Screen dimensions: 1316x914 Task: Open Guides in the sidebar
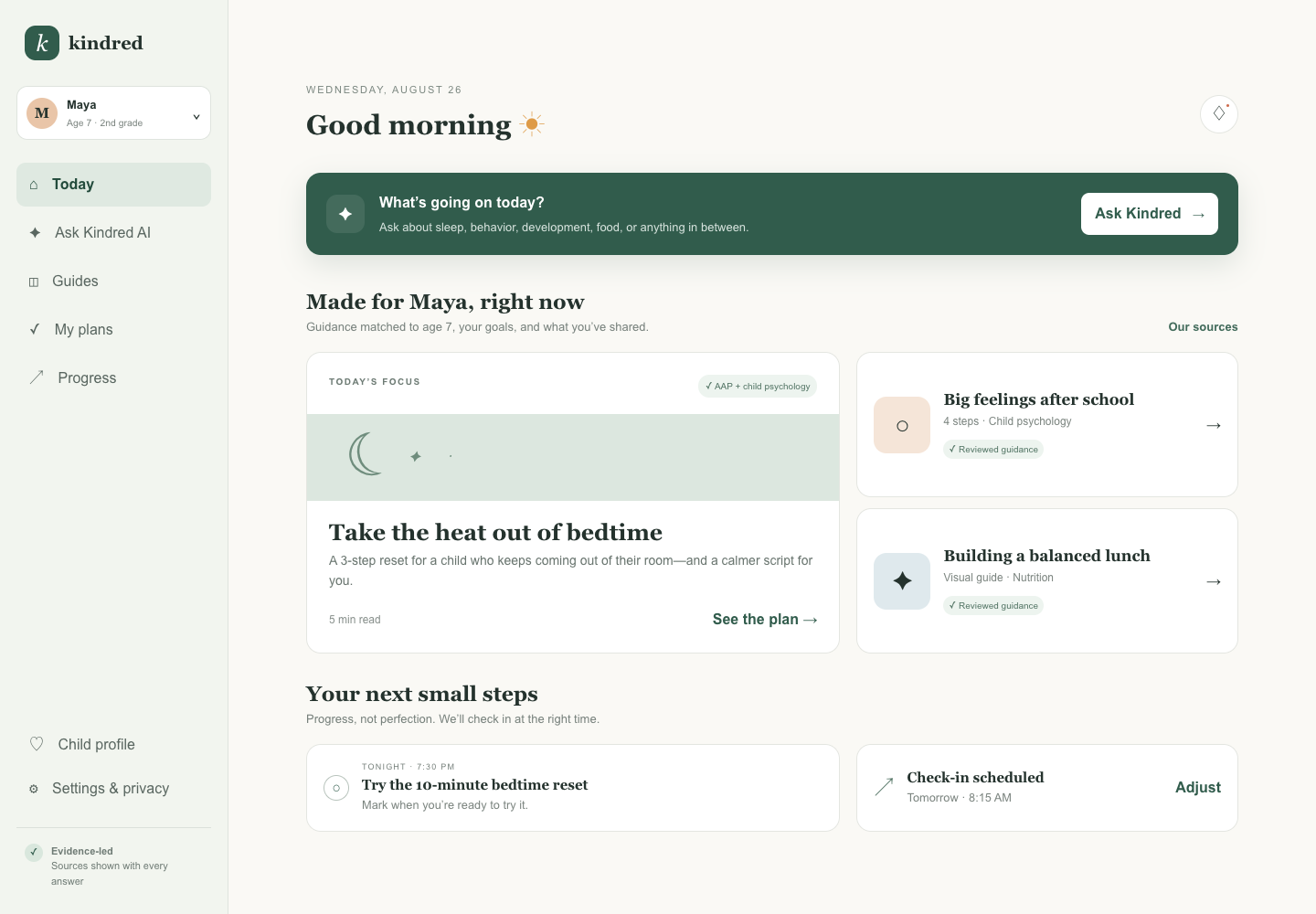tap(113, 282)
